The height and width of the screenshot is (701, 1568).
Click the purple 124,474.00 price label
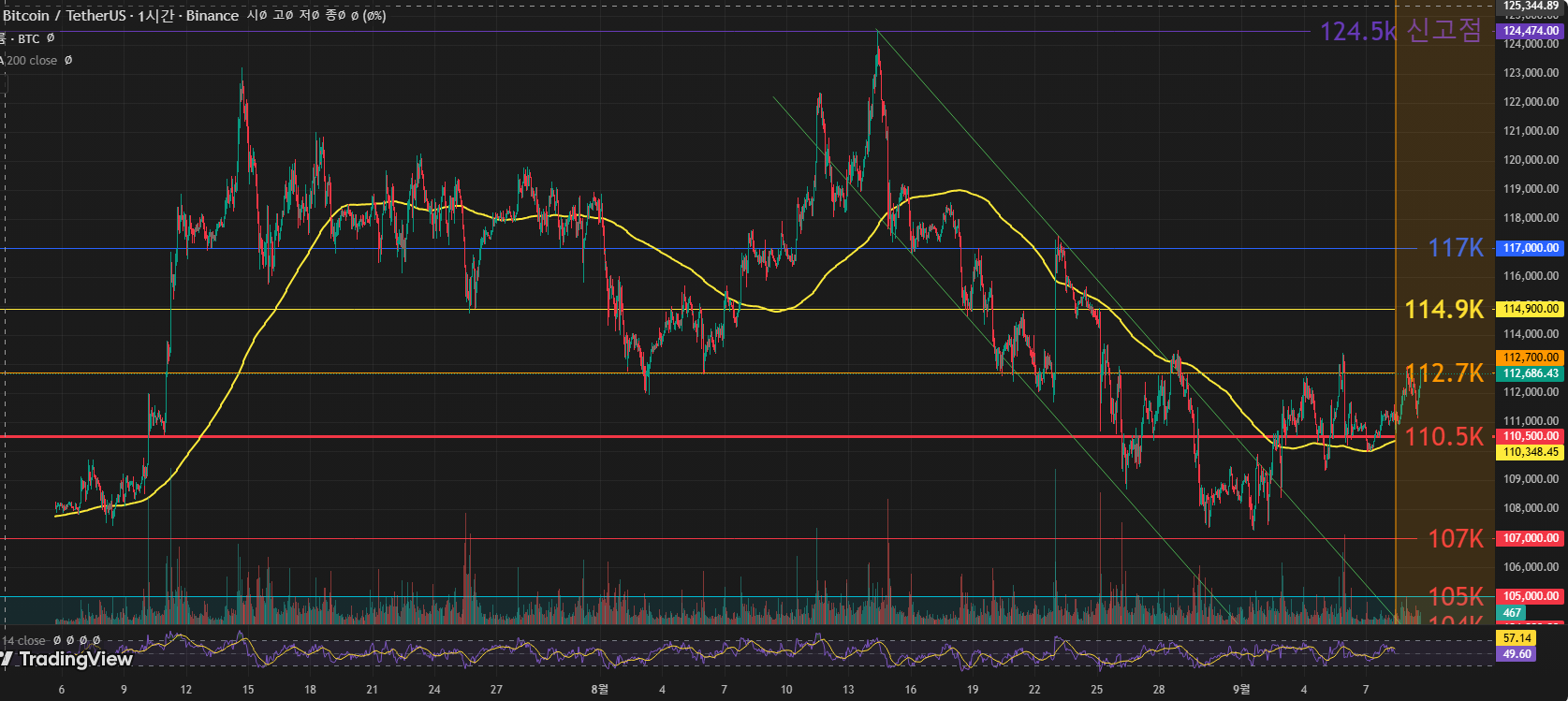[1531, 31]
